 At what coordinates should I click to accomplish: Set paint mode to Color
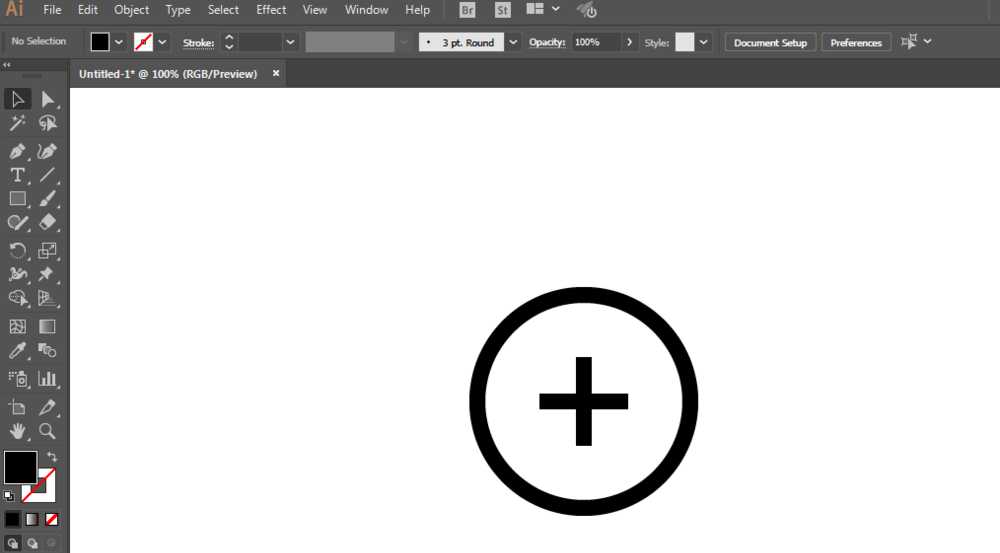coord(12,519)
